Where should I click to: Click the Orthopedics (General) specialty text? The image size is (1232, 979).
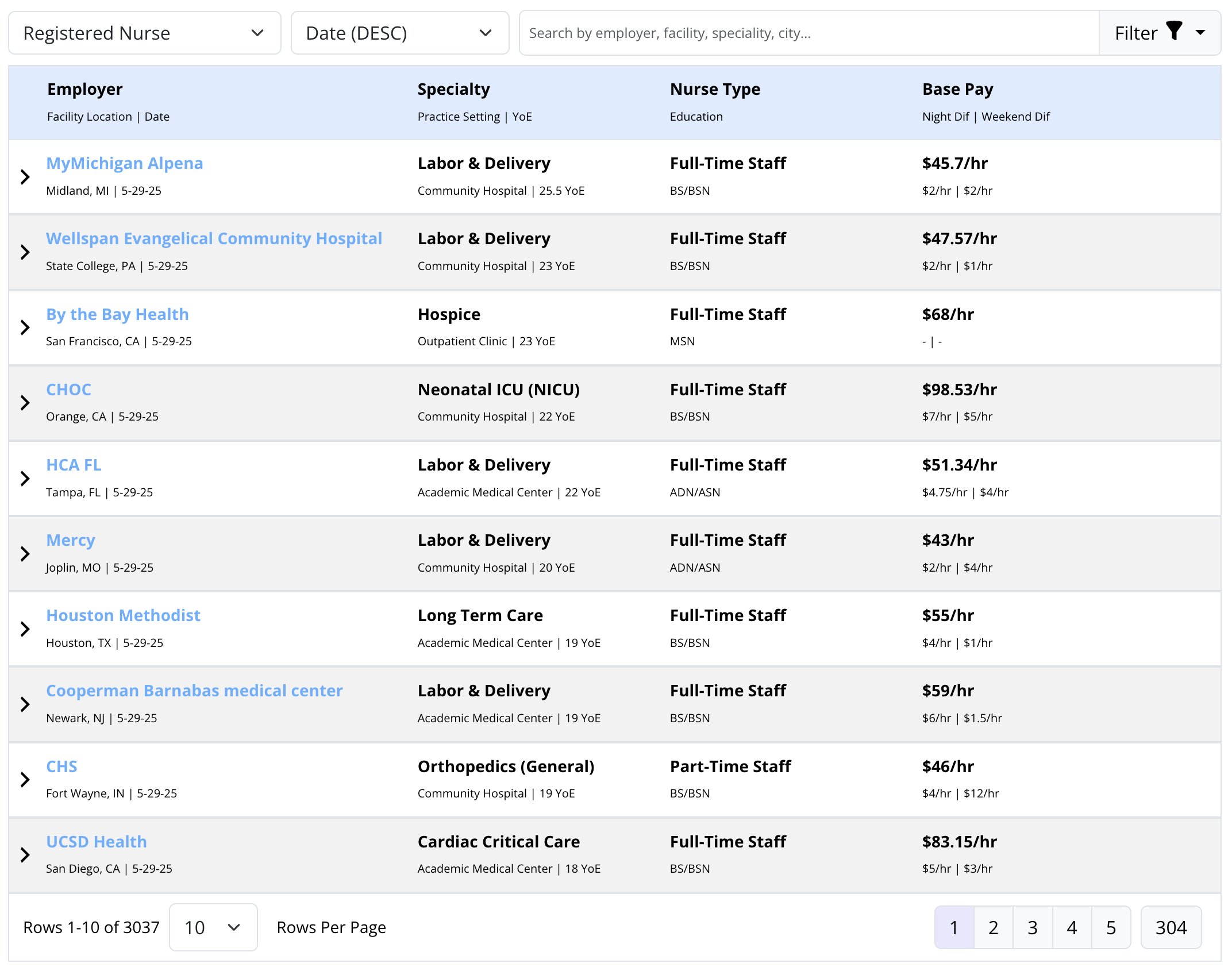coord(506,766)
